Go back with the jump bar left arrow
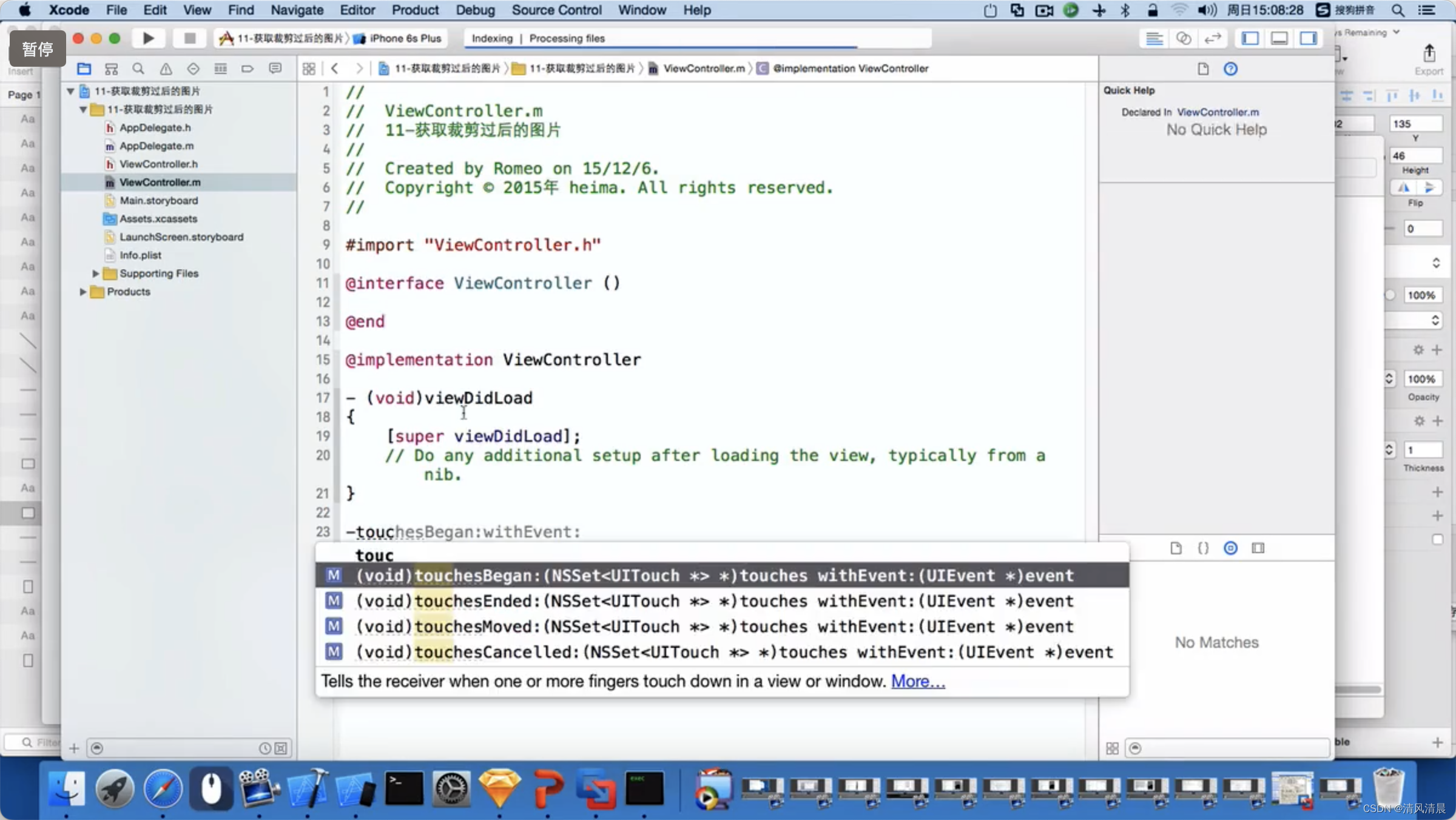Image resolution: width=1456 pixels, height=820 pixels. pyautogui.click(x=335, y=69)
